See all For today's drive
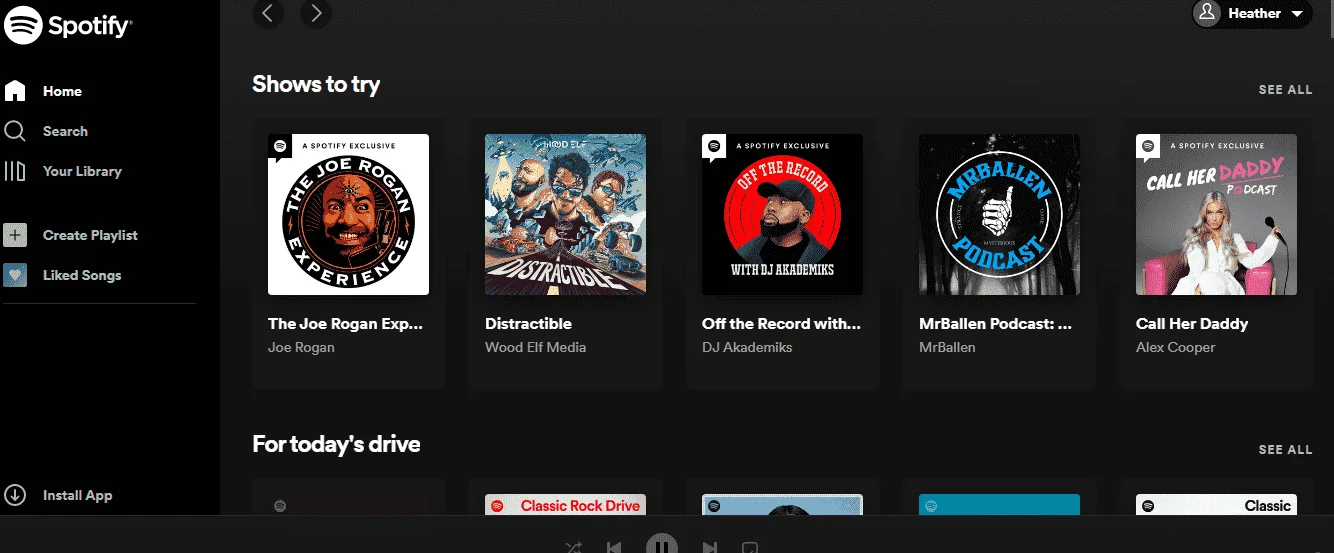Image resolution: width=1334 pixels, height=553 pixels. point(1285,449)
